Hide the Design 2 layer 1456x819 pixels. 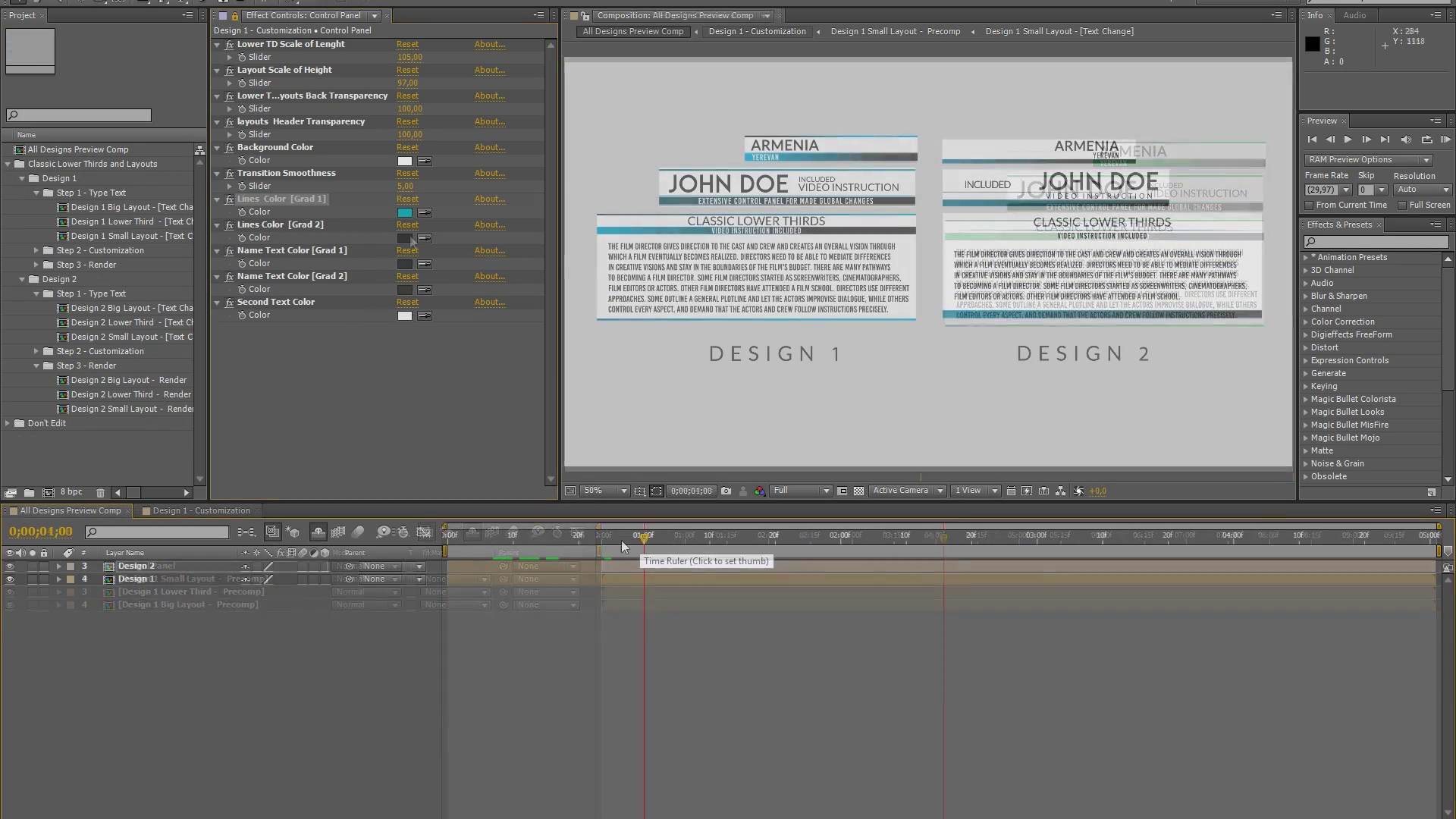pos(10,566)
